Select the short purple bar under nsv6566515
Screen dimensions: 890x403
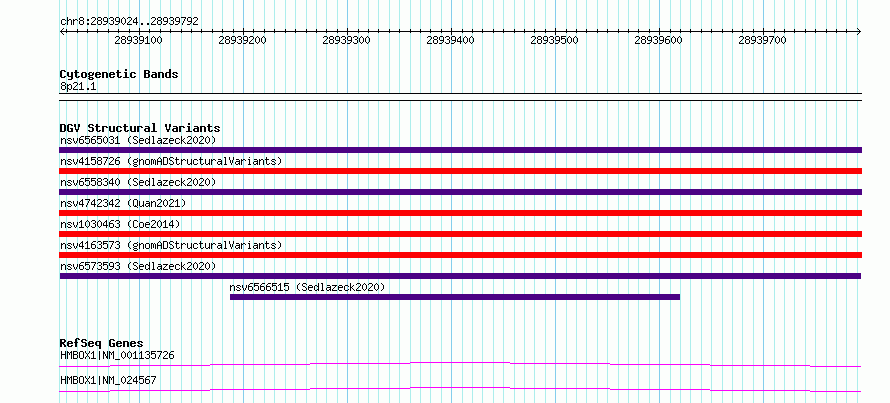[455, 297]
